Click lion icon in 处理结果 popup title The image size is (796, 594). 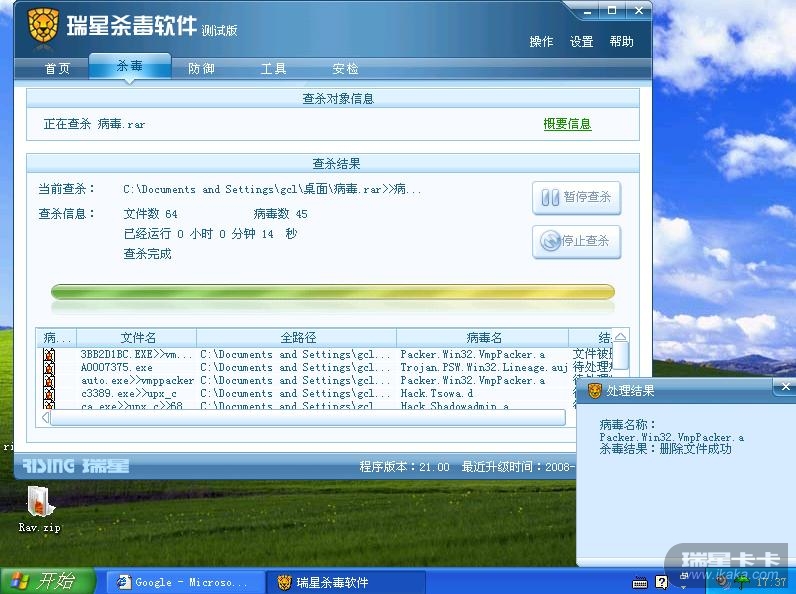(x=594, y=390)
